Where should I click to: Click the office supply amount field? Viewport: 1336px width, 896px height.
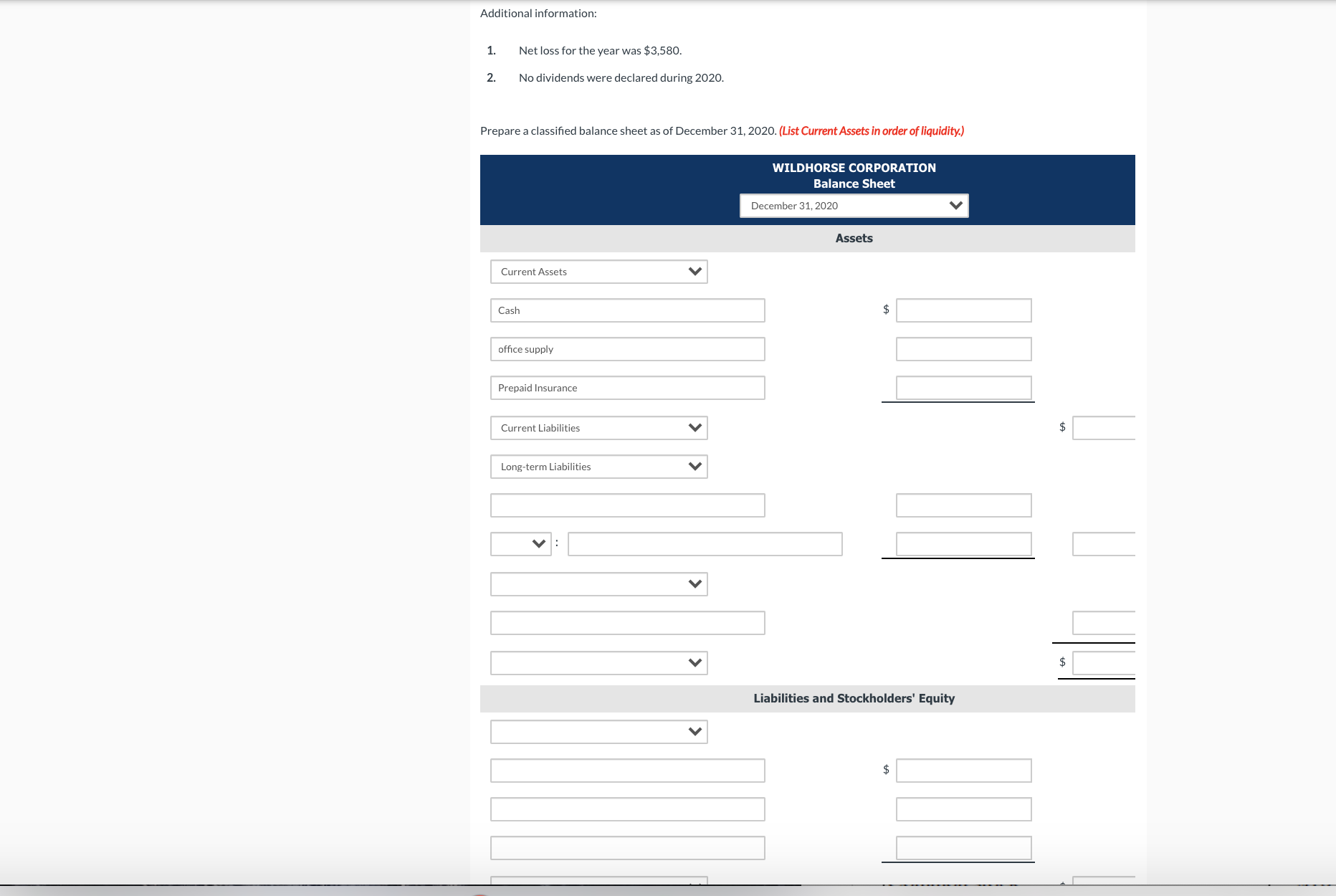pyautogui.click(x=963, y=349)
